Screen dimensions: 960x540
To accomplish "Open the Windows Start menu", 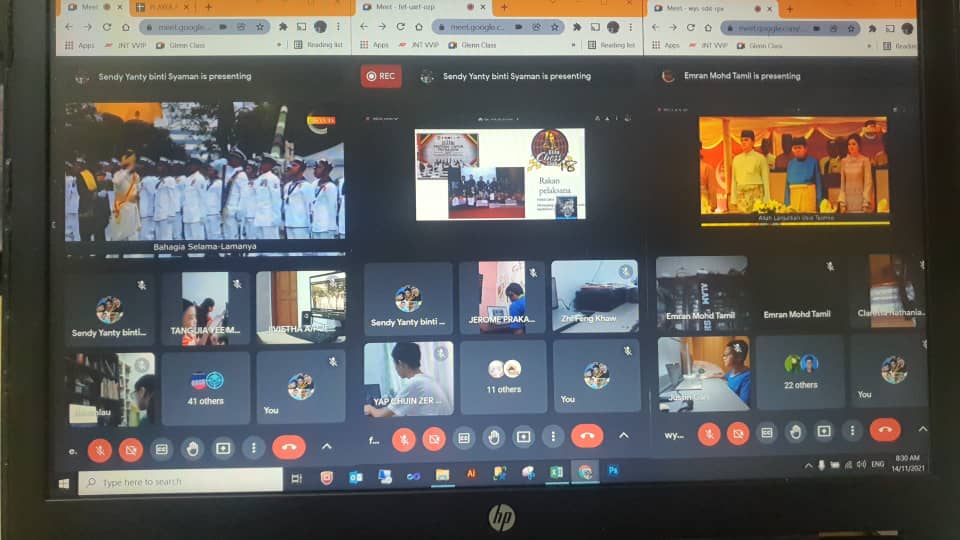I will (65, 483).
